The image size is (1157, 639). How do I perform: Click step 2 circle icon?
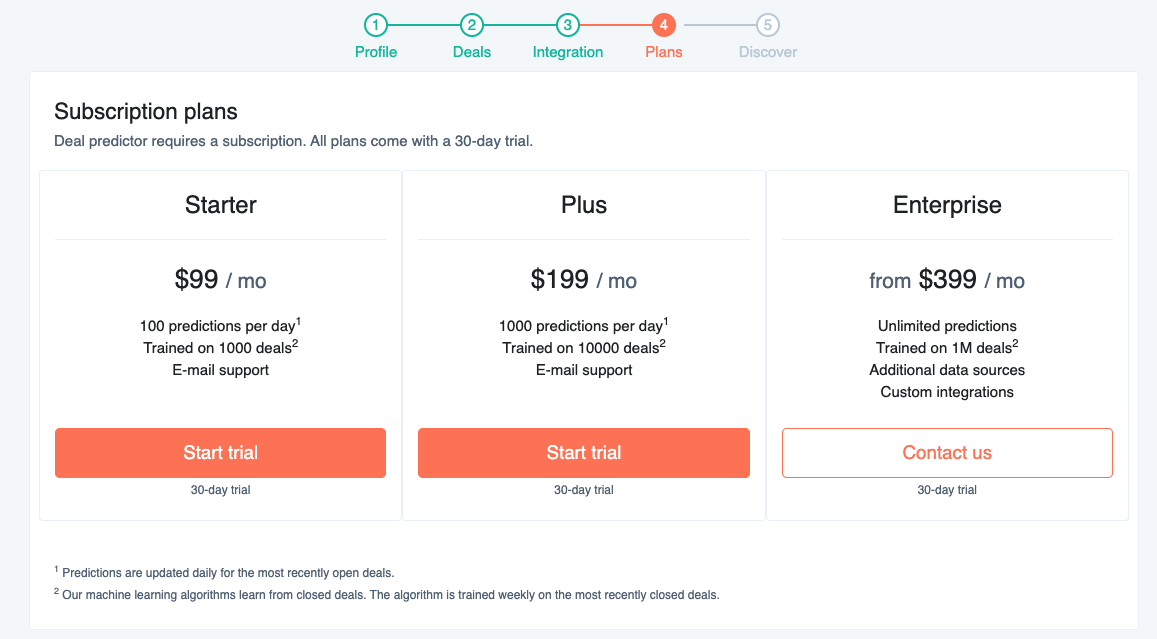pyautogui.click(x=472, y=25)
